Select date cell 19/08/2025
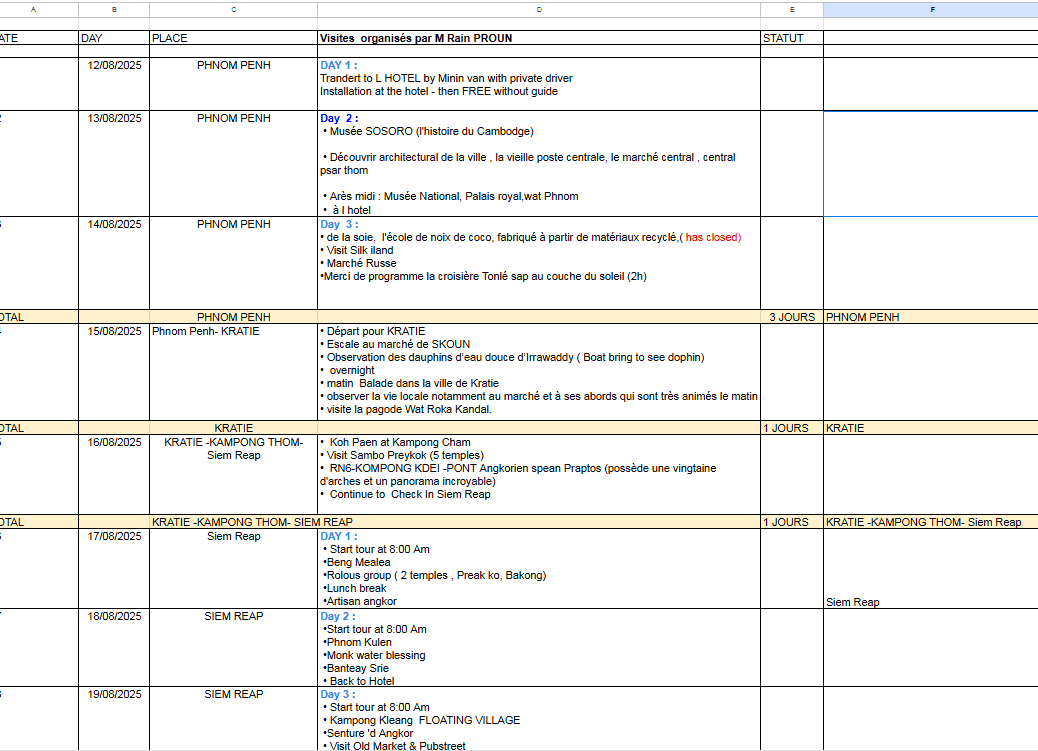1038x751 pixels. [x=114, y=719]
